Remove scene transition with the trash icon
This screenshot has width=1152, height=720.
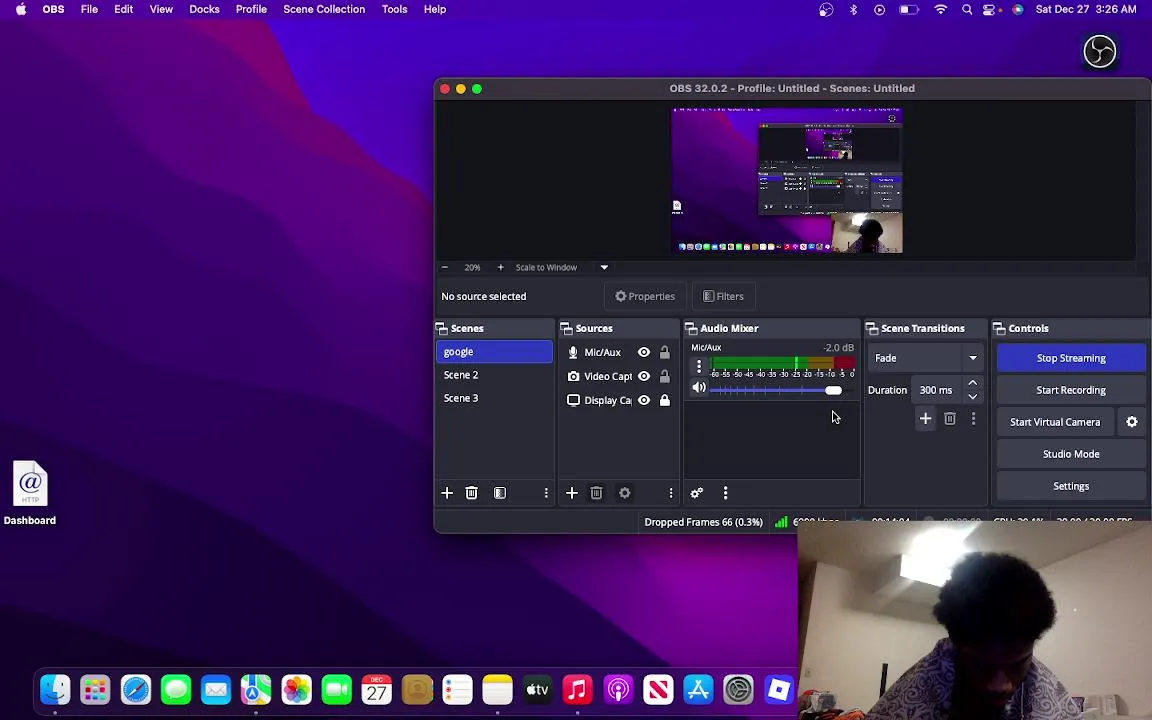950,419
